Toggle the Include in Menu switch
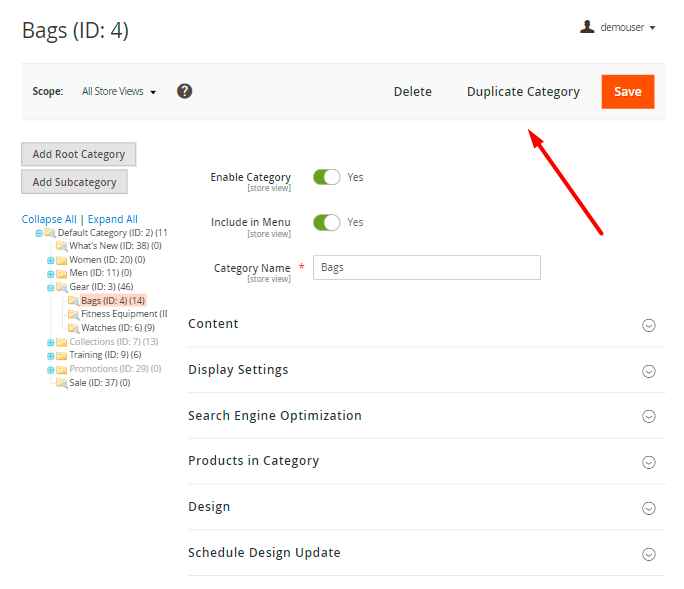The image size is (684, 589). 327,222
